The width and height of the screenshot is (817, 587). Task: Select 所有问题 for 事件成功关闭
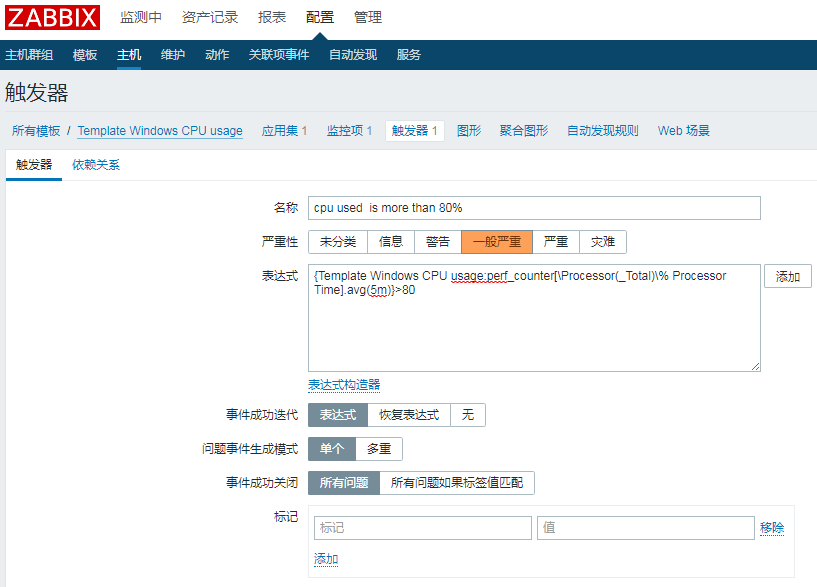pos(344,483)
